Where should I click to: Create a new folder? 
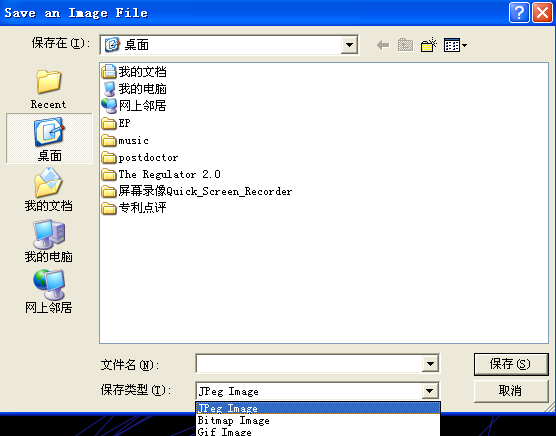[428, 45]
